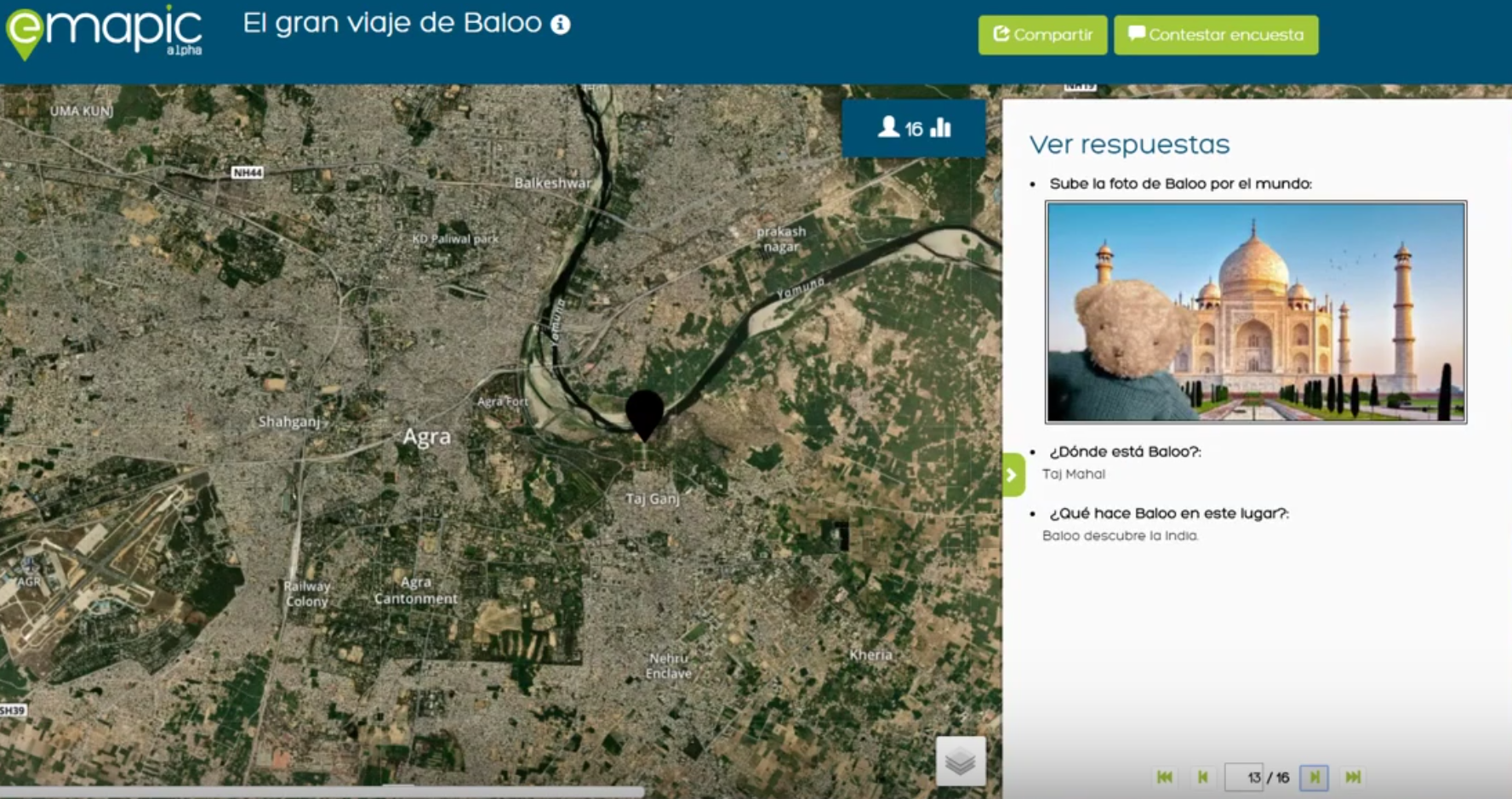Click the Compartir share button
The image size is (1512, 799).
(1042, 35)
